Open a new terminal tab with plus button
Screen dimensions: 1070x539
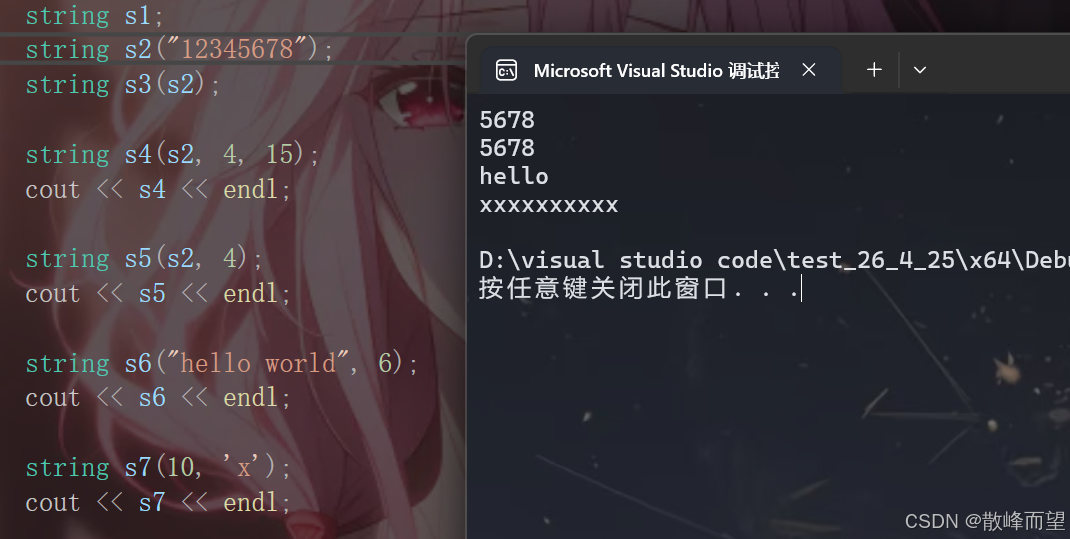[x=874, y=70]
